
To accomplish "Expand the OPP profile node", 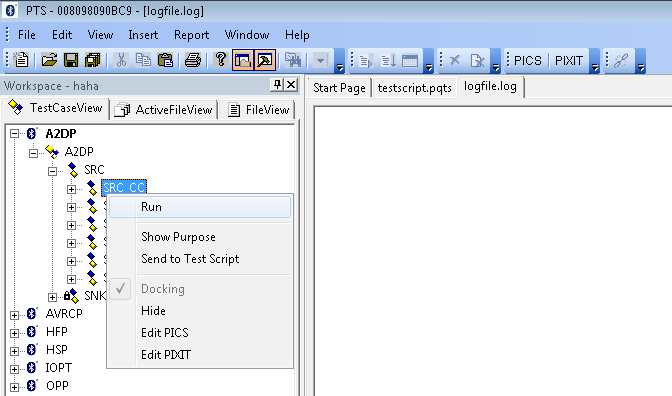I will point(14,387).
